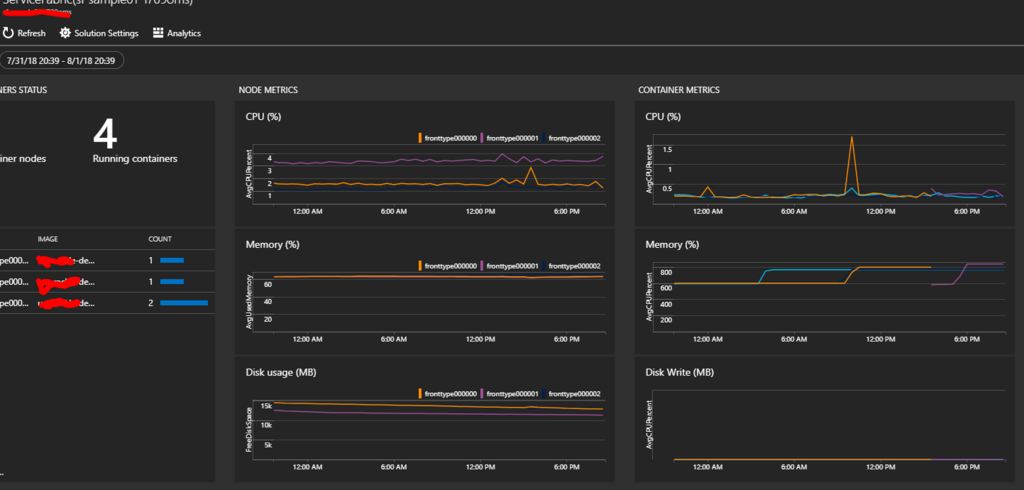Toggle fronttype000002 legend in Node Memory chart
This screenshot has height=490, width=1024.
(x=571, y=267)
